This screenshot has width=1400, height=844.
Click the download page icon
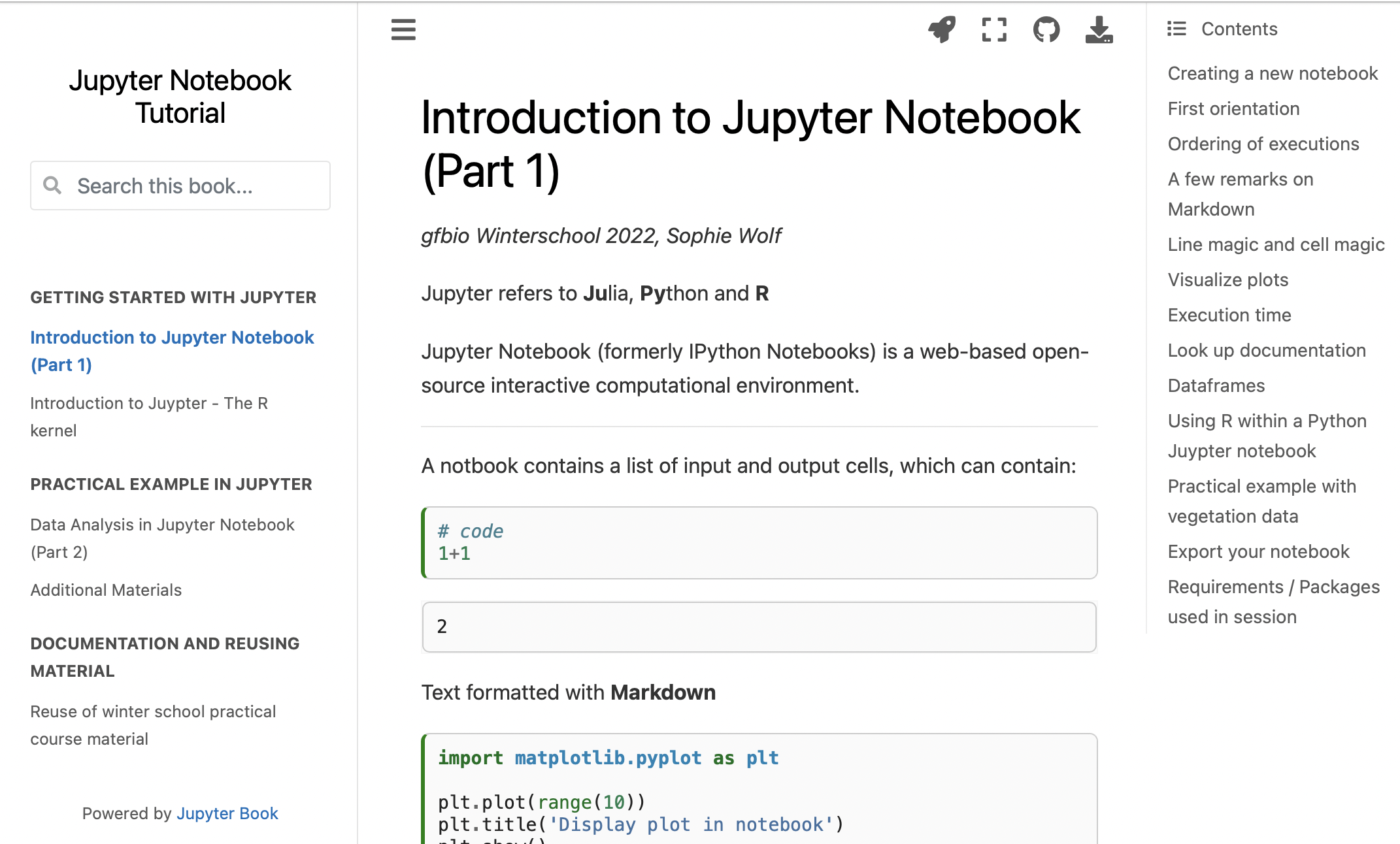[x=1099, y=29]
